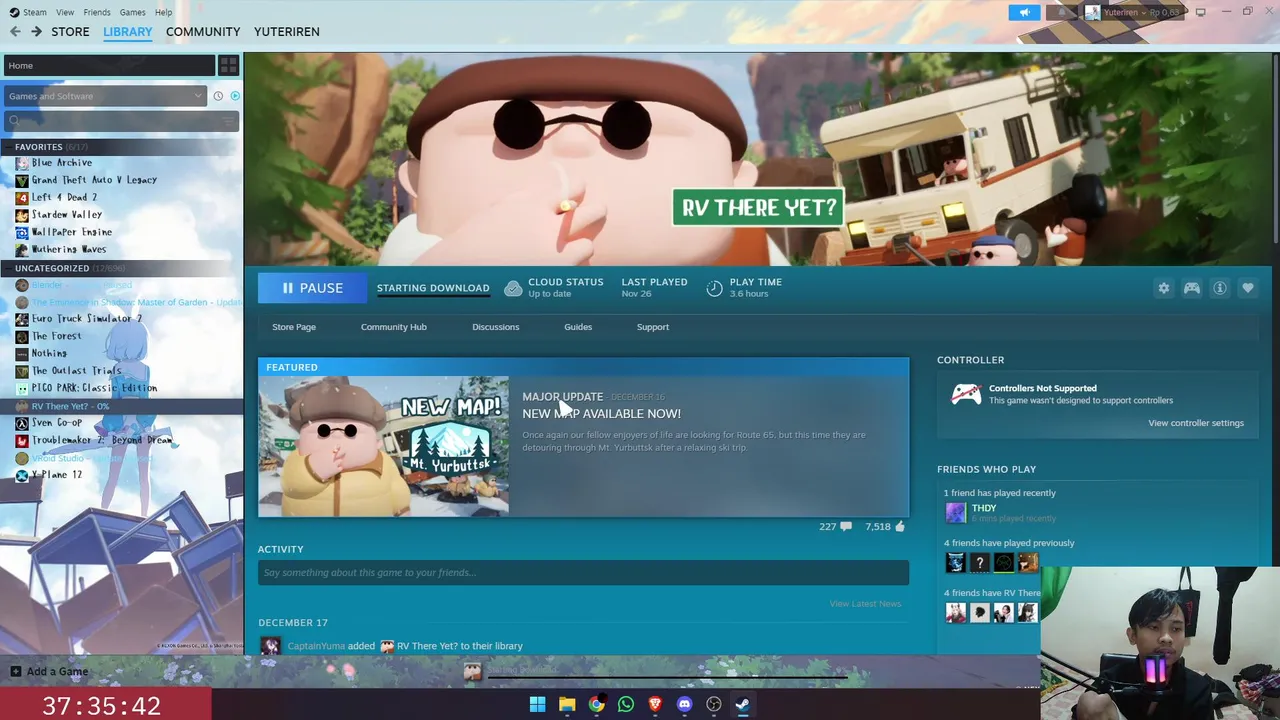Screen dimensions: 1280x720
Task: Go to the STORE tab
Action: [x=70, y=32]
